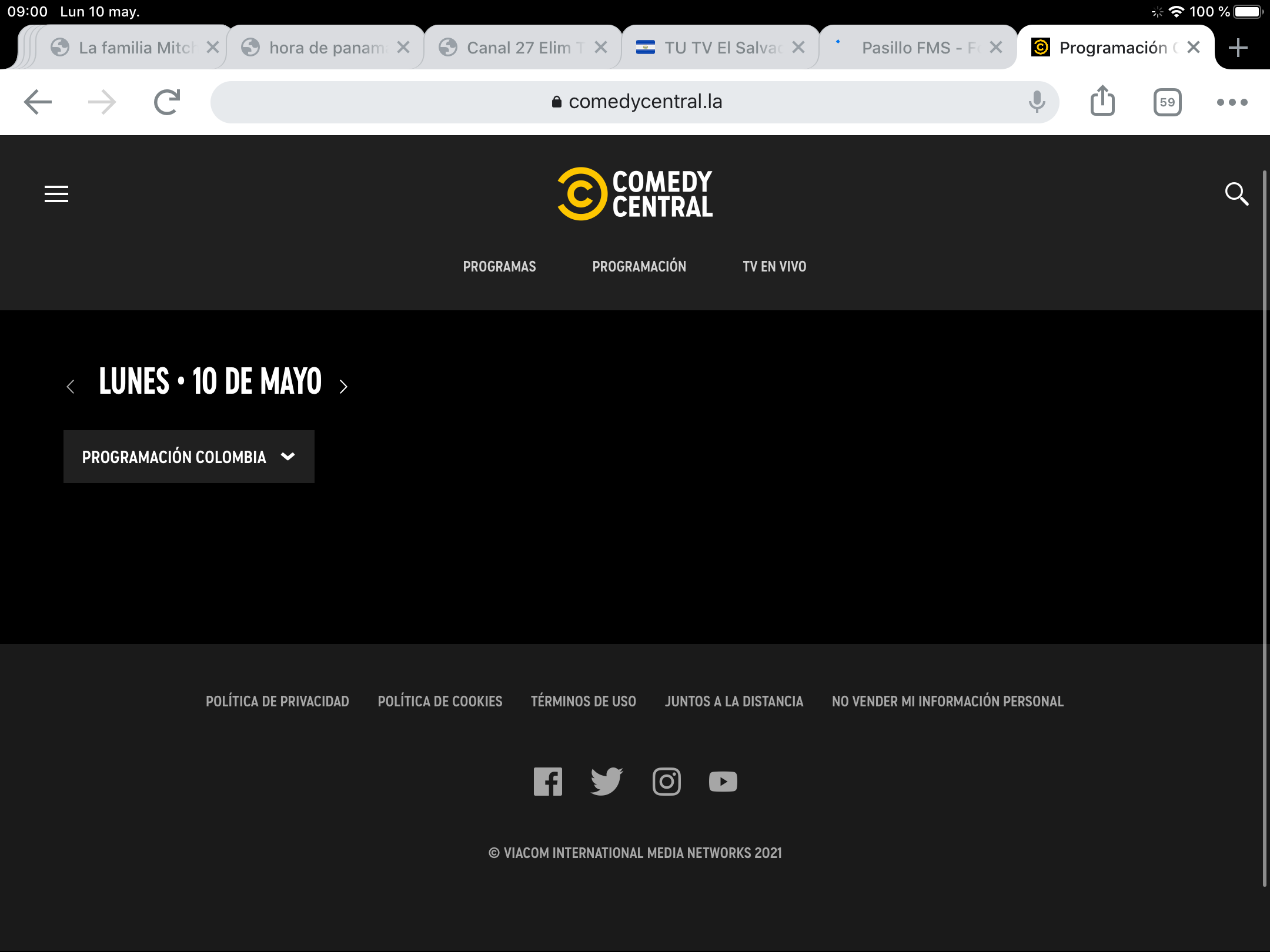Close the La familia Mitchell tab
Viewport: 1270px width, 952px height.
(213, 47)
